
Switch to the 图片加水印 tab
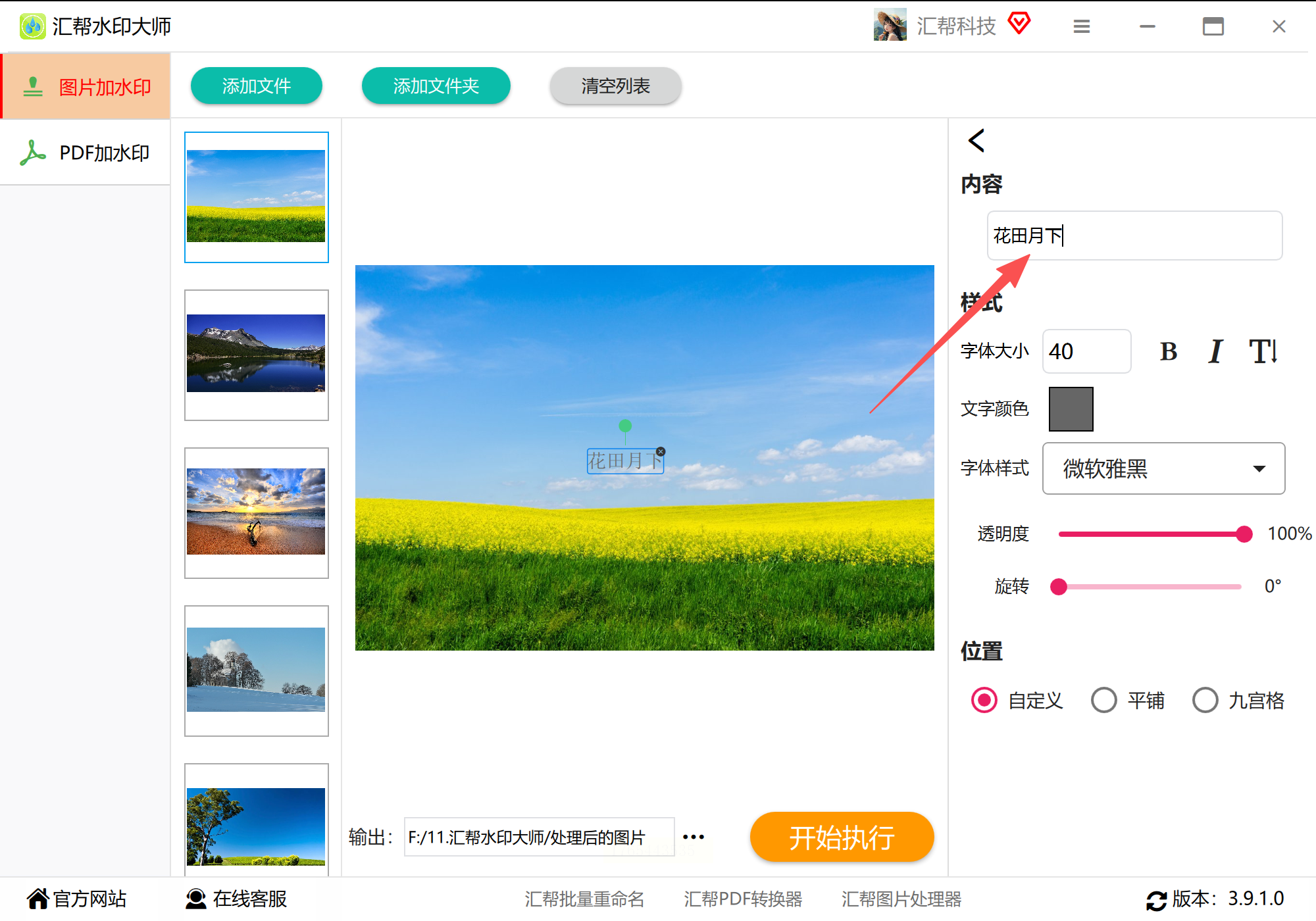click(x=86, y=87)
